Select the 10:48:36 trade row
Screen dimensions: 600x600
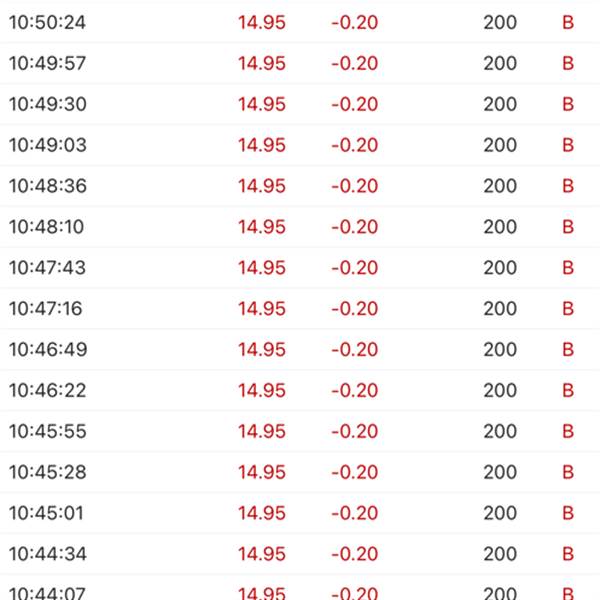tap(300, 186)
